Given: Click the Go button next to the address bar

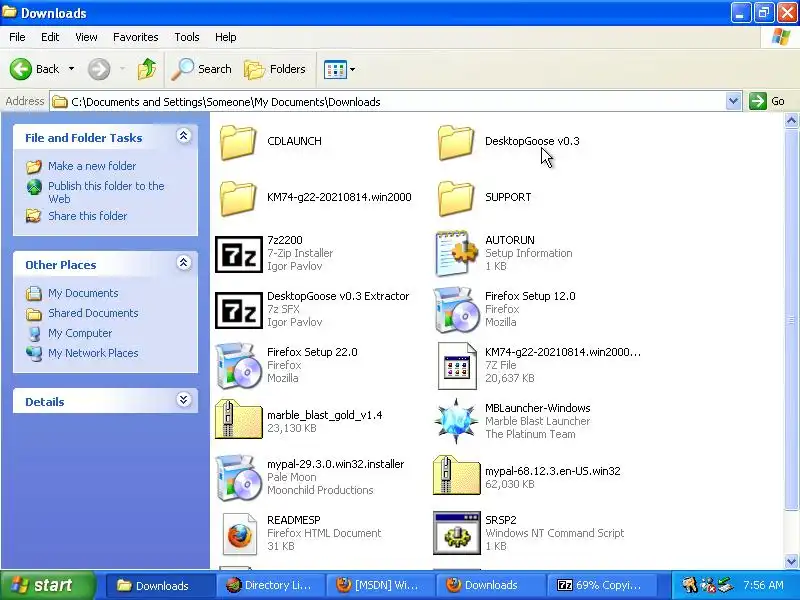Looking at the screenshot, I should (x=767, y=101).
